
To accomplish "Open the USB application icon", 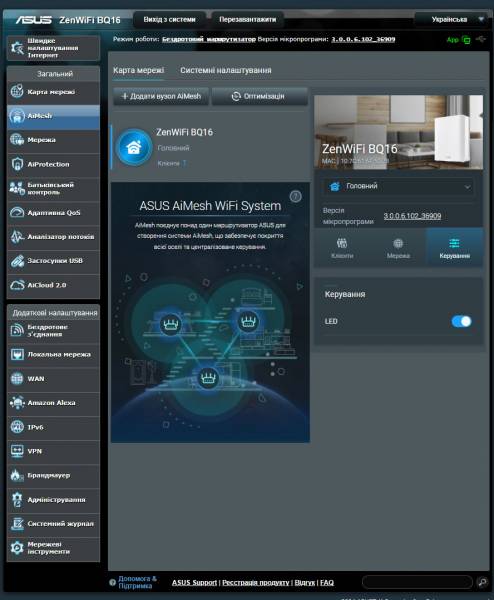I will pos(17,261).
